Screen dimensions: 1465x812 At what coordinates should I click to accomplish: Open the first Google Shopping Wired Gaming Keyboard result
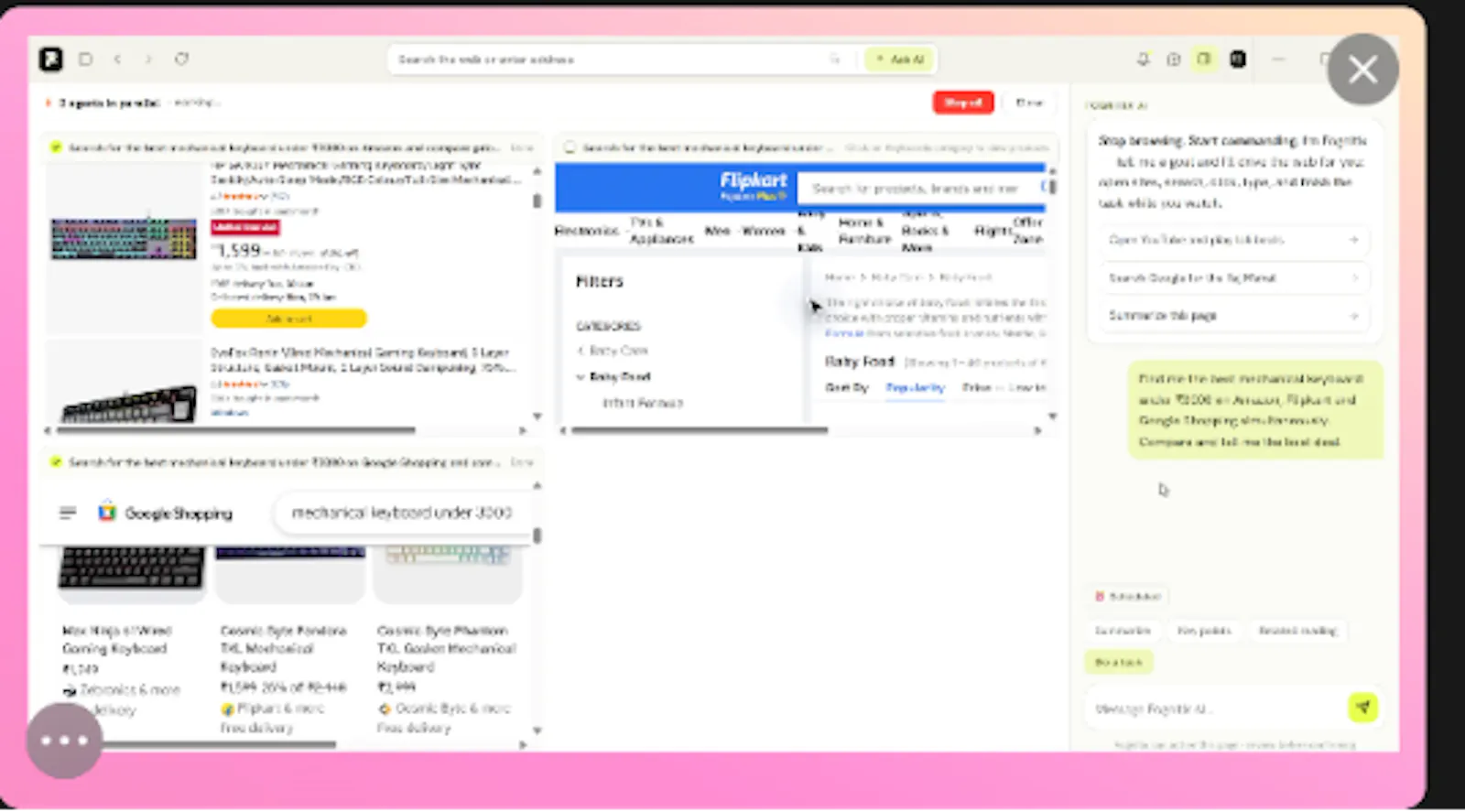[116, 639]
